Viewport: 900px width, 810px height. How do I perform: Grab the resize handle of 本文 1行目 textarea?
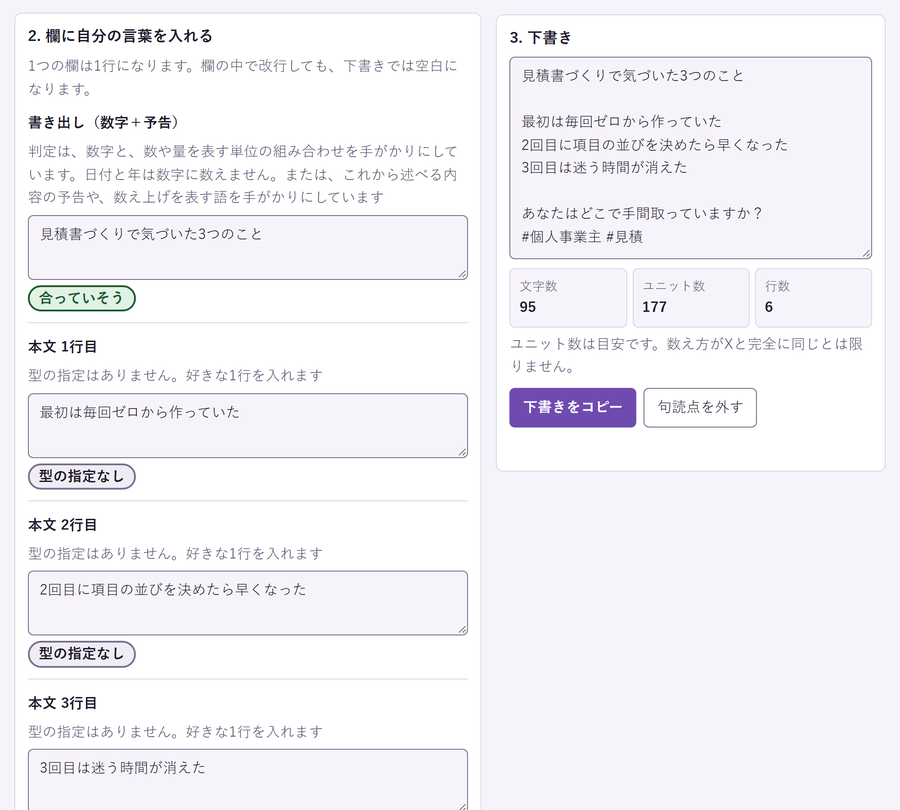point(462,452)
